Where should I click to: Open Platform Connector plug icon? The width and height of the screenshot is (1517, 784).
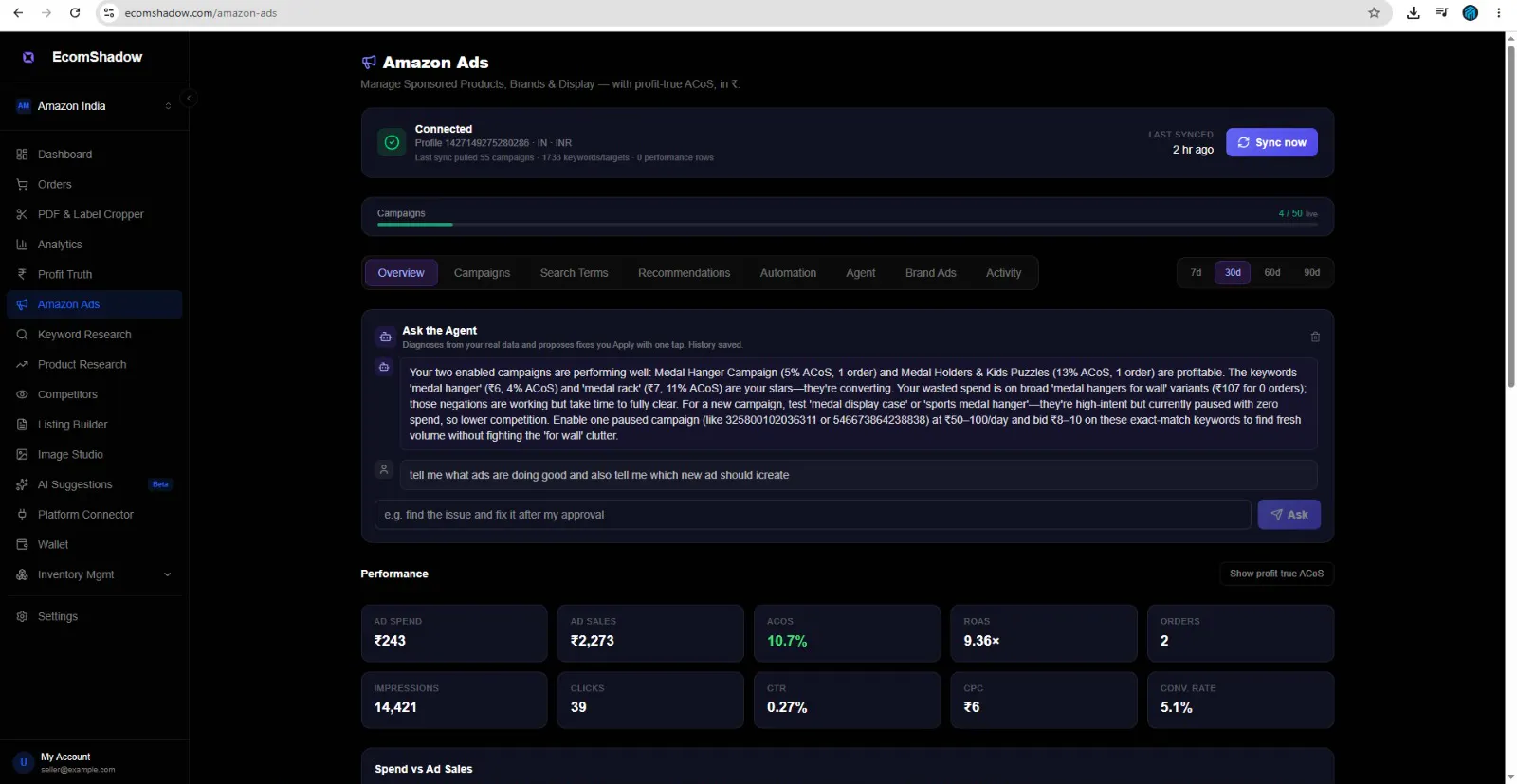point(22,515)
